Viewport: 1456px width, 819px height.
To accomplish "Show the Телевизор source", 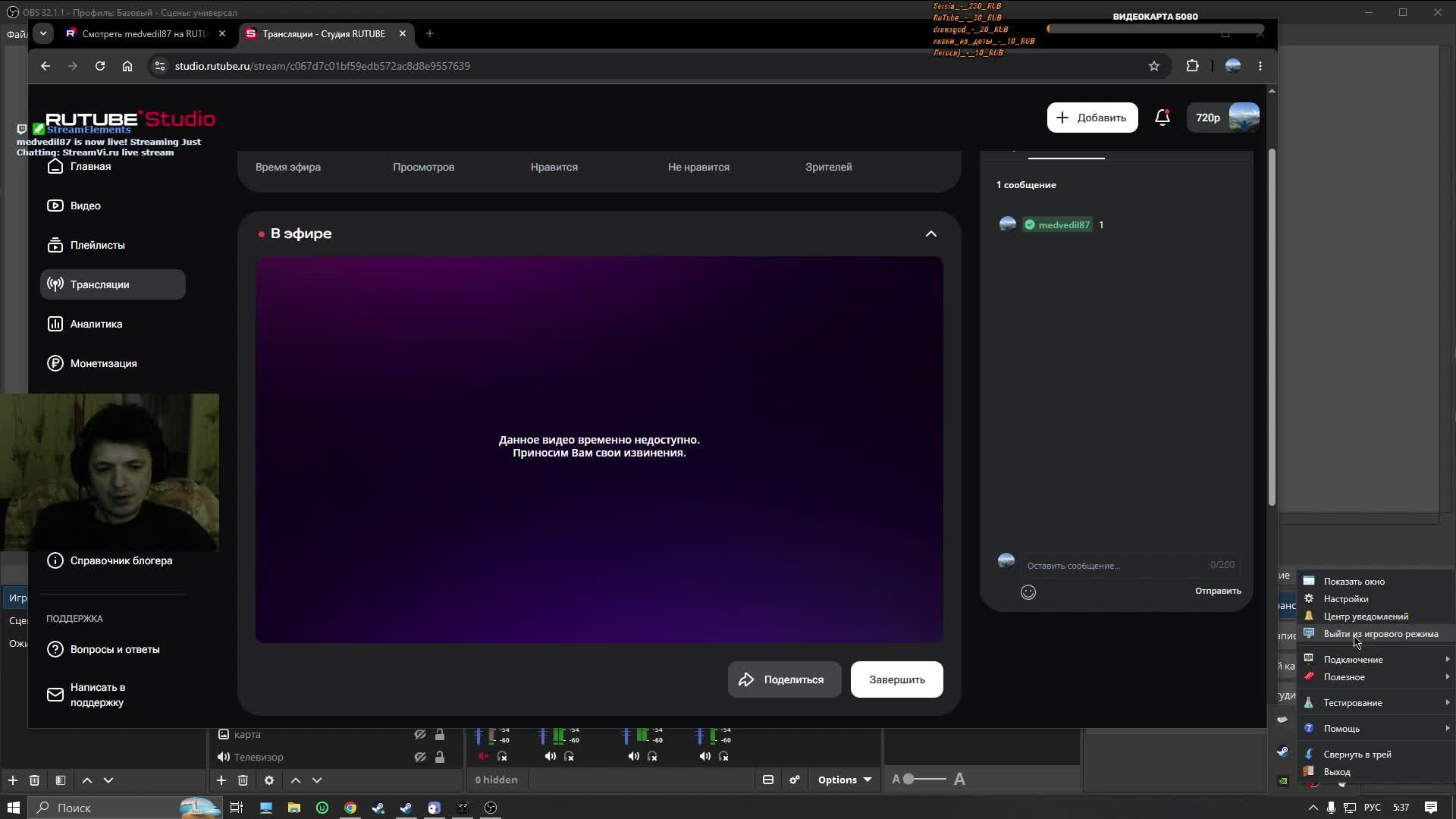I will [x=419, y=758].
